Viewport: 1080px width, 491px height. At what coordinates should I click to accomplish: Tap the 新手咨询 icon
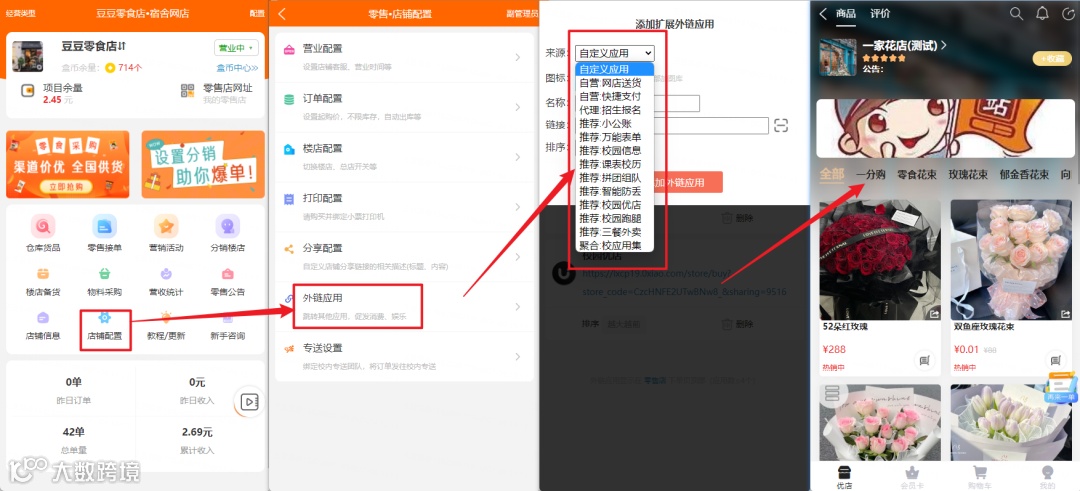pos(227,318)
